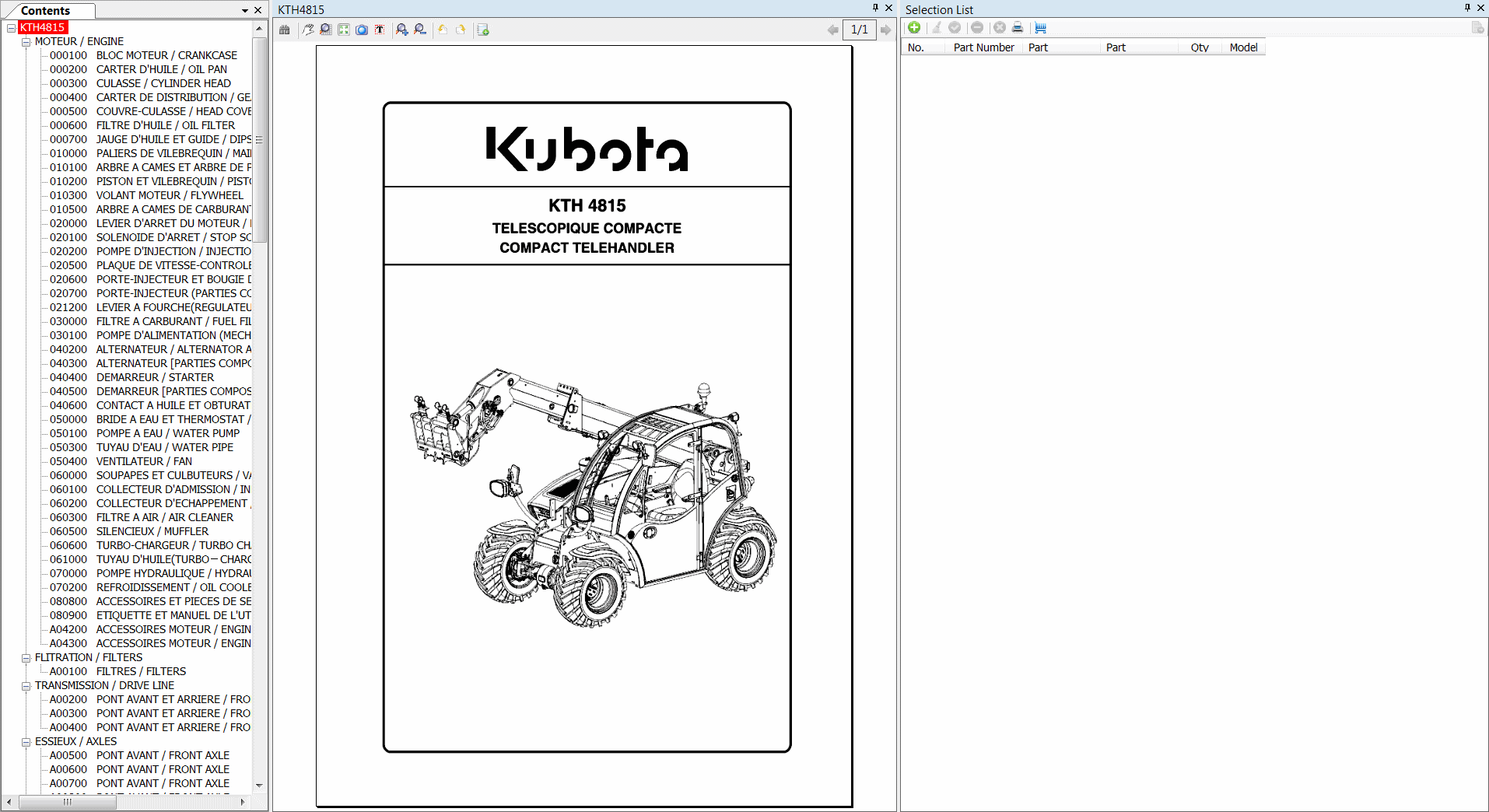Collapse the TRANSMISSION / DRIVE LINE branch
This screenshot has height=812, width=1489.
27,685
